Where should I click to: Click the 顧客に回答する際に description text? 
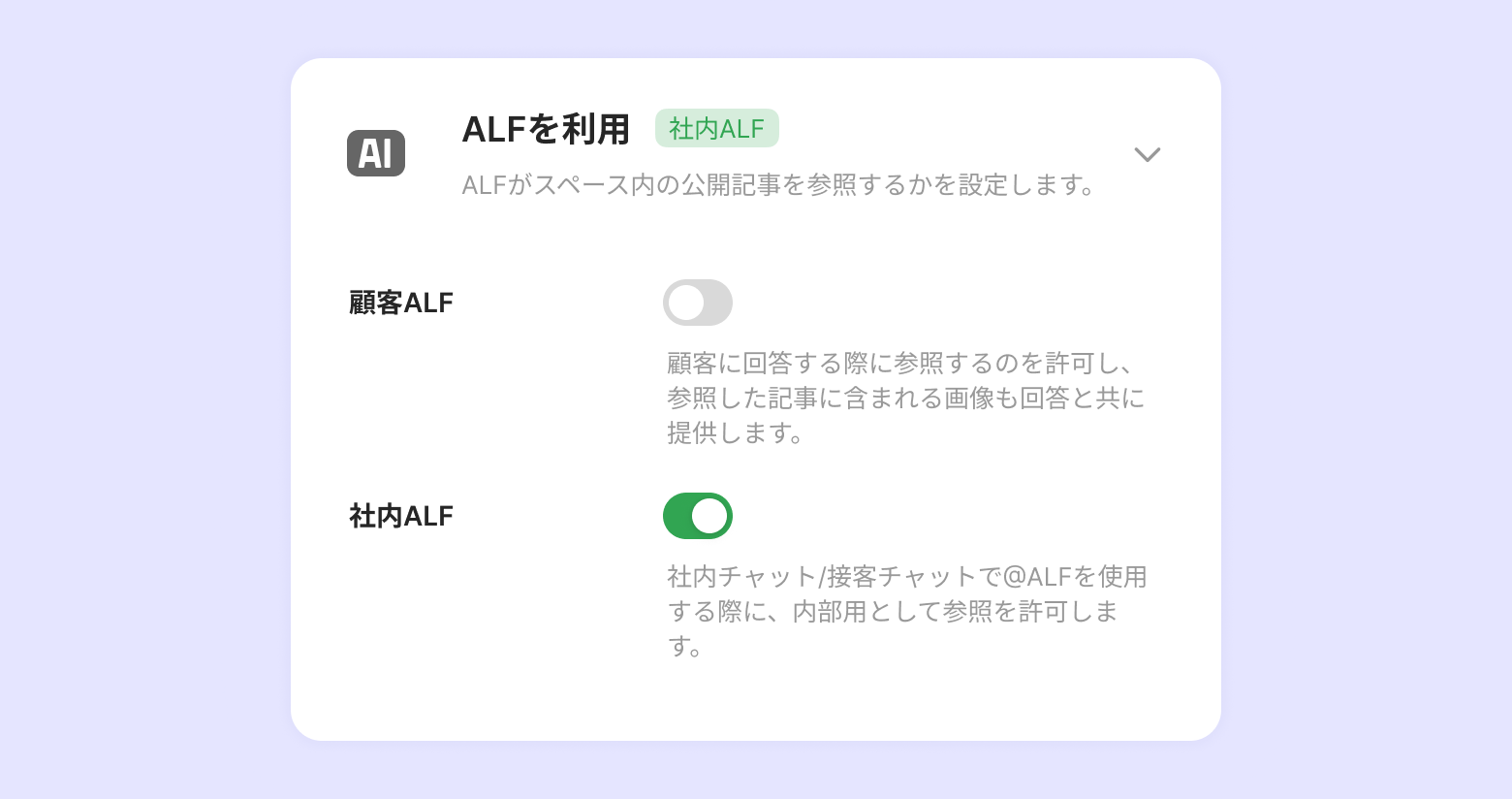pos(905,398)
